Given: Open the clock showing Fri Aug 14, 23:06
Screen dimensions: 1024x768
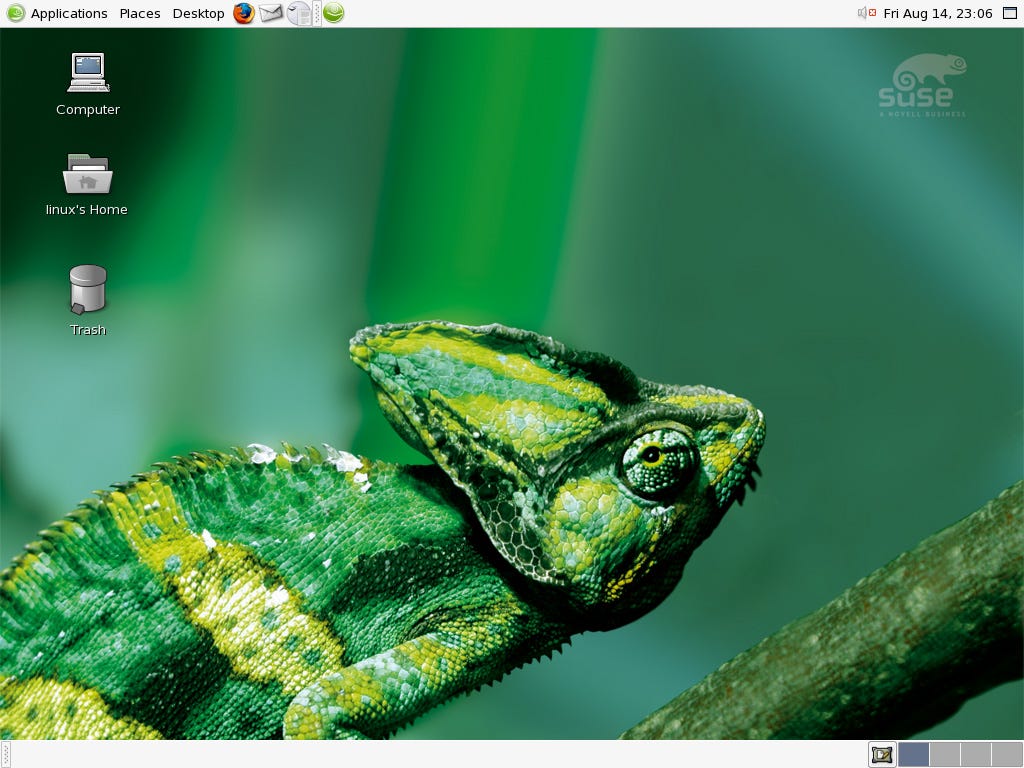Looking at the screenshot, I should point(938,13).
